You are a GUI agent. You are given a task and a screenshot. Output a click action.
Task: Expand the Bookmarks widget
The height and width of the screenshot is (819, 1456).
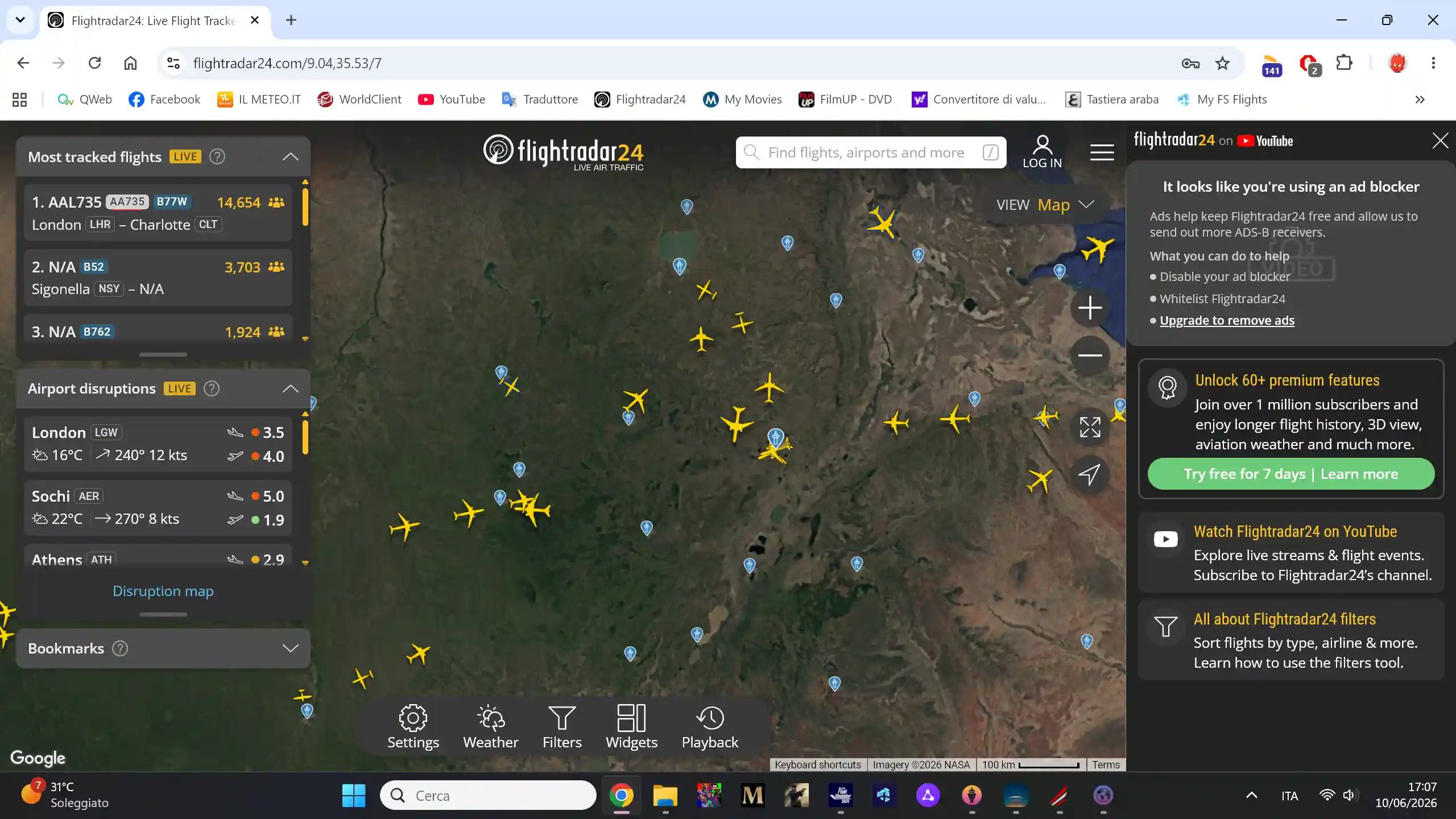click(x=291, y=648)
